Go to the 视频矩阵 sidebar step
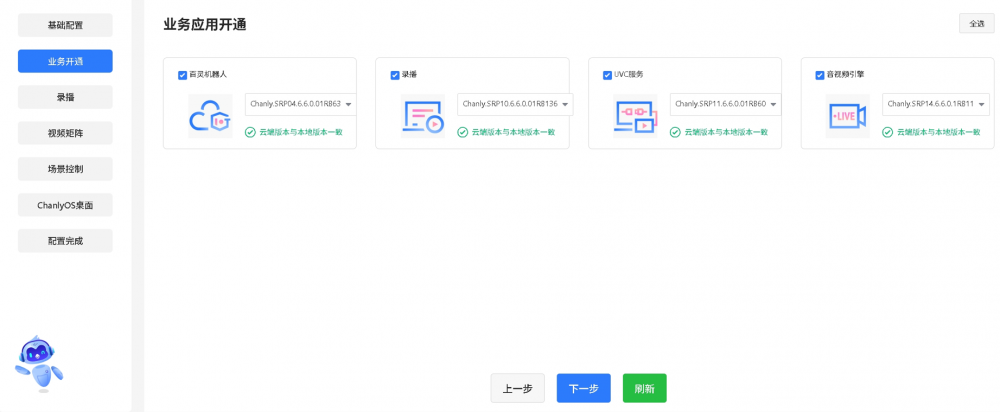Screen dimensions: 1000x412 (x=65, y=133)
